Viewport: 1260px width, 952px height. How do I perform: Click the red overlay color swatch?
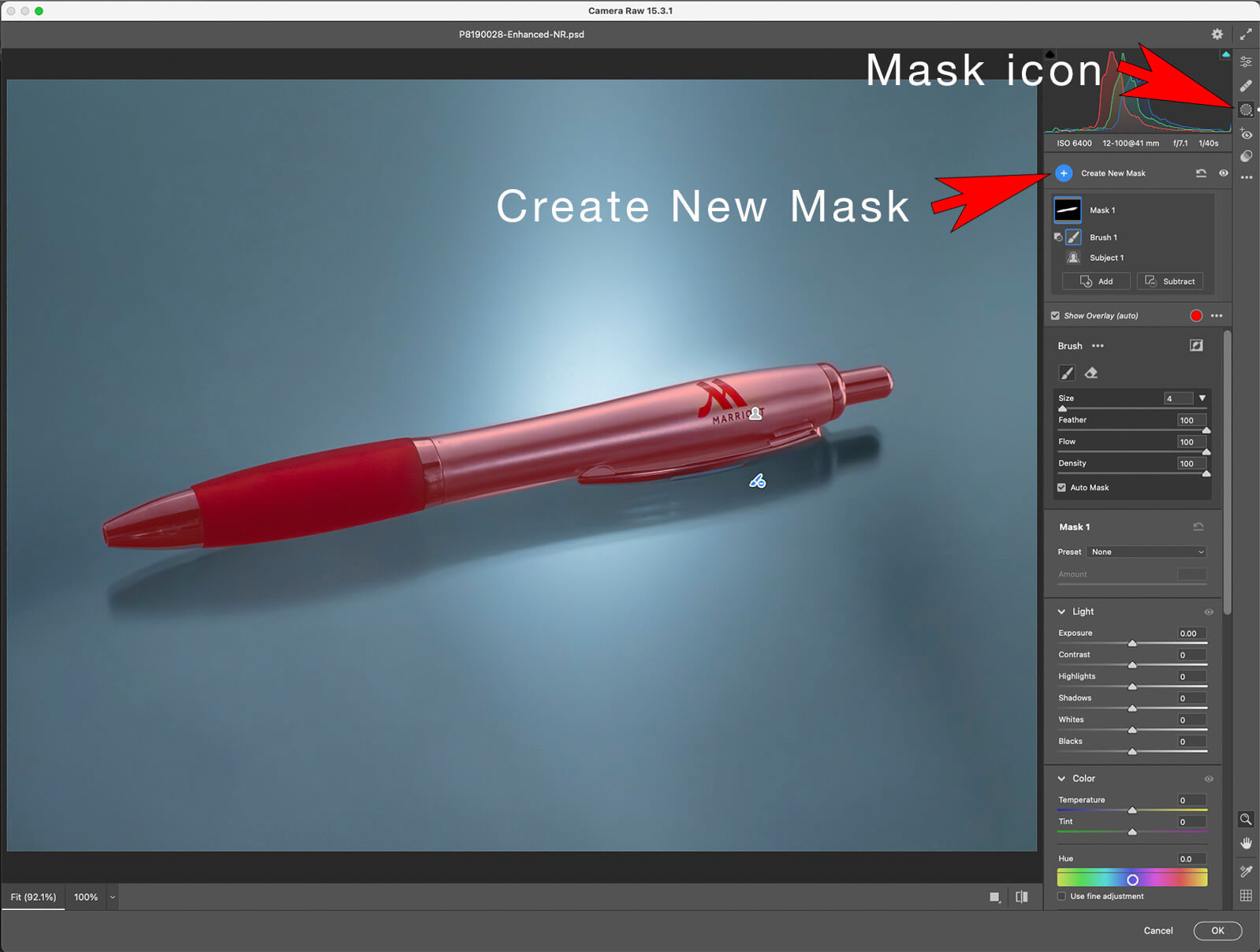pyautogui.click(x=1195, y=316)
